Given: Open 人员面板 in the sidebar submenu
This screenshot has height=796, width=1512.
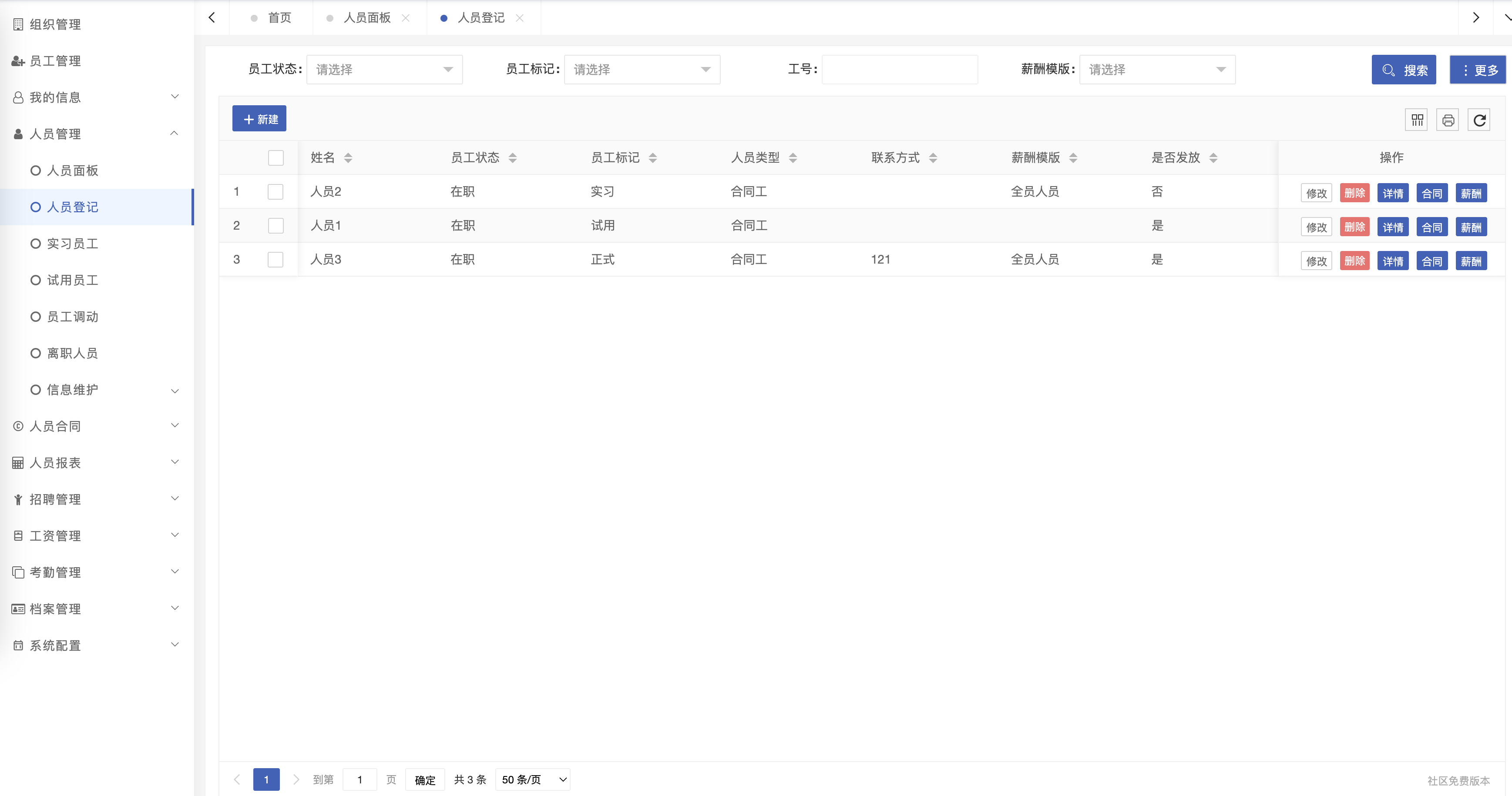Looking at the screenshot, I should pyautogui.click(x=97, y=171).
